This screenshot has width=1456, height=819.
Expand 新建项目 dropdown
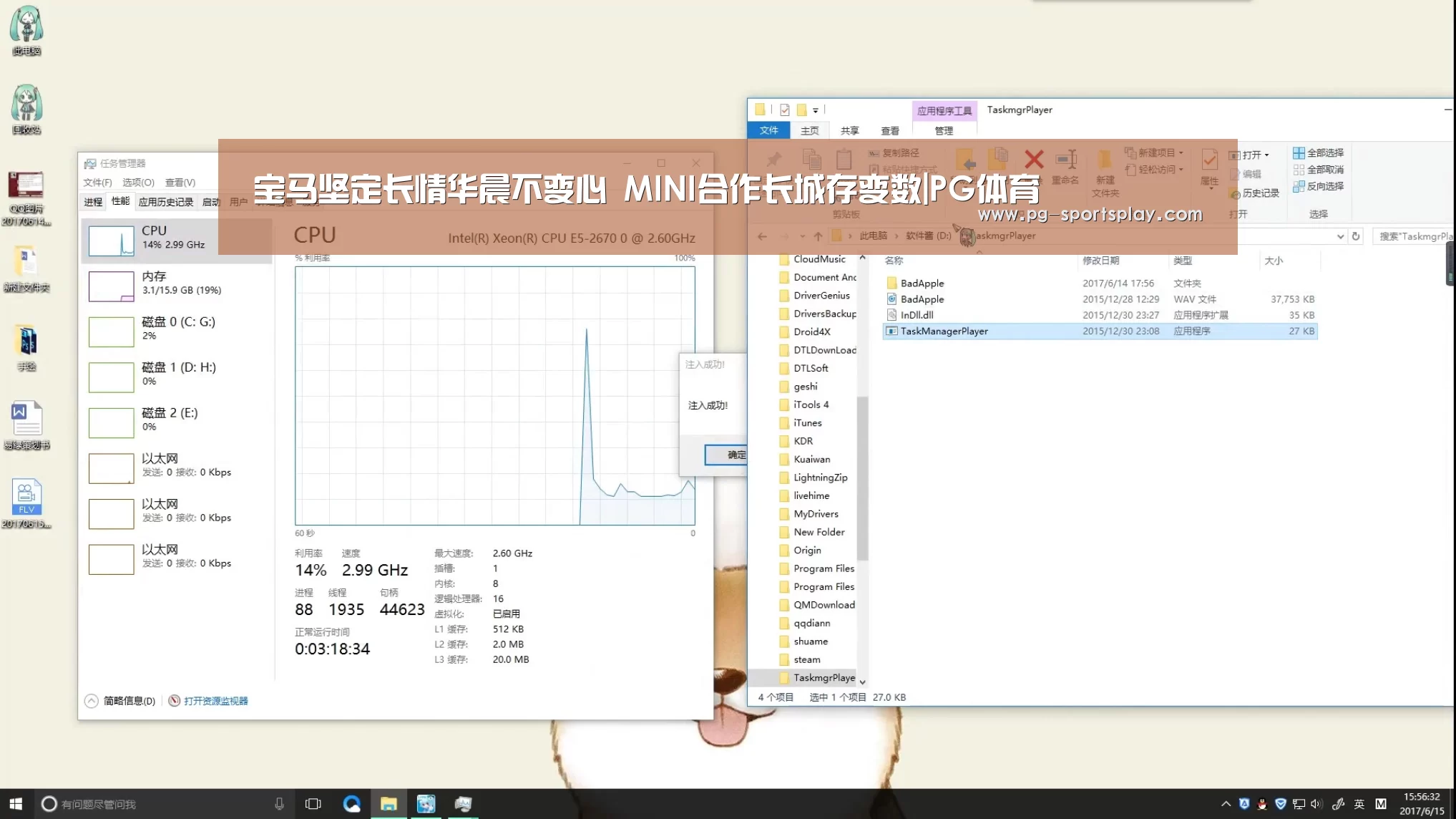[x=1181, y=153]
